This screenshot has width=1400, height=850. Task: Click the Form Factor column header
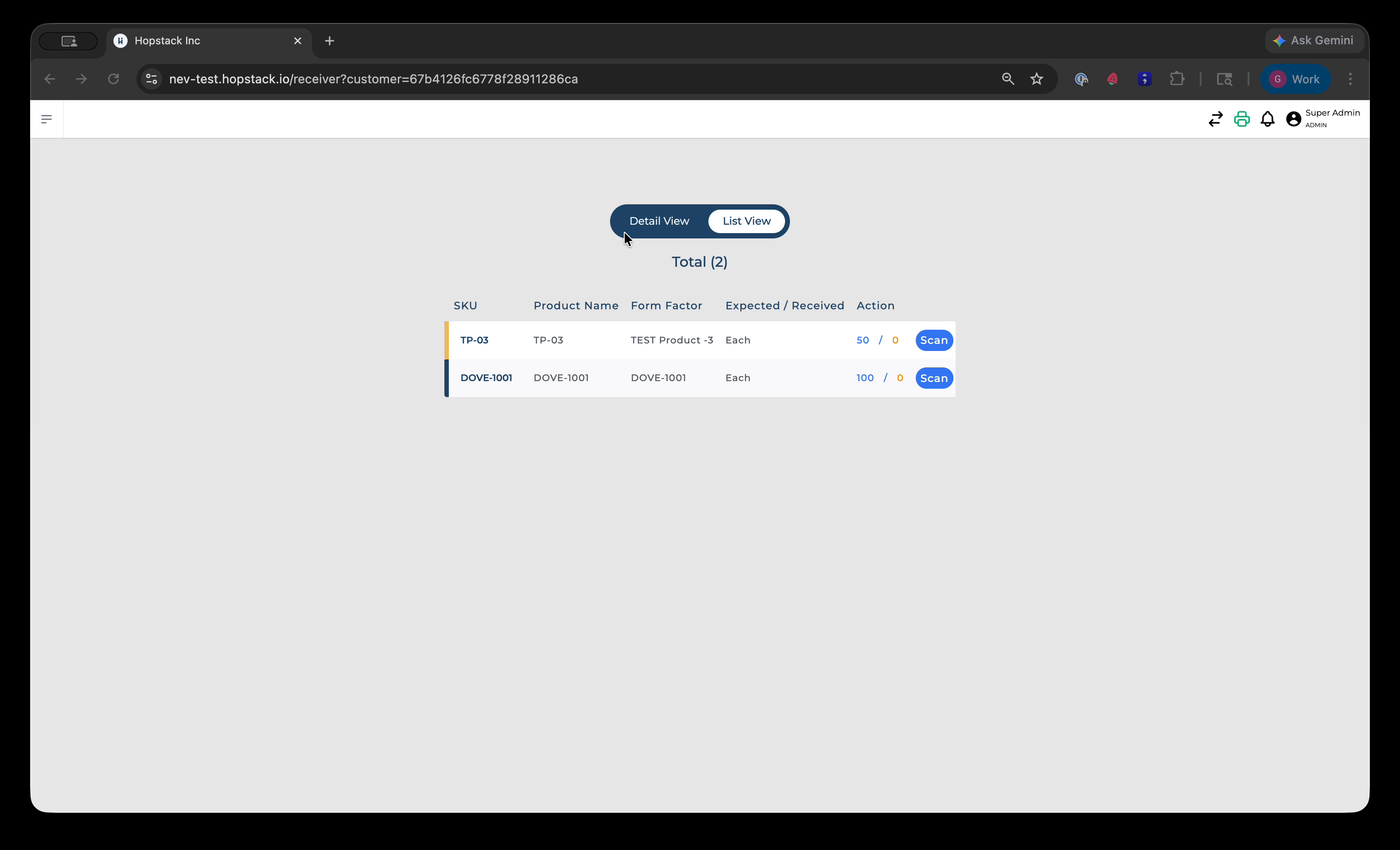[x=666, y=306]
